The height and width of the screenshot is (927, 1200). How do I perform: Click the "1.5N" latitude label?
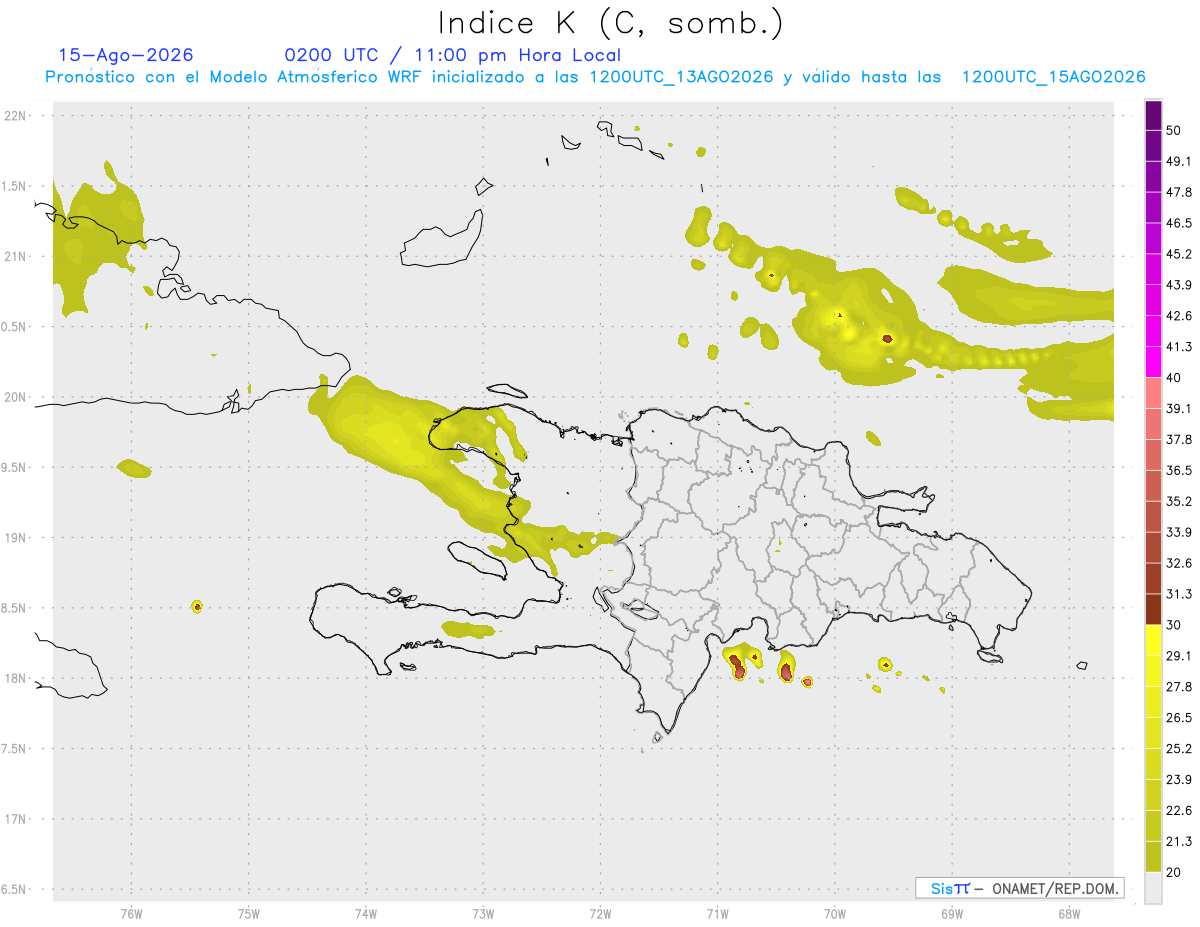[15, 186]
